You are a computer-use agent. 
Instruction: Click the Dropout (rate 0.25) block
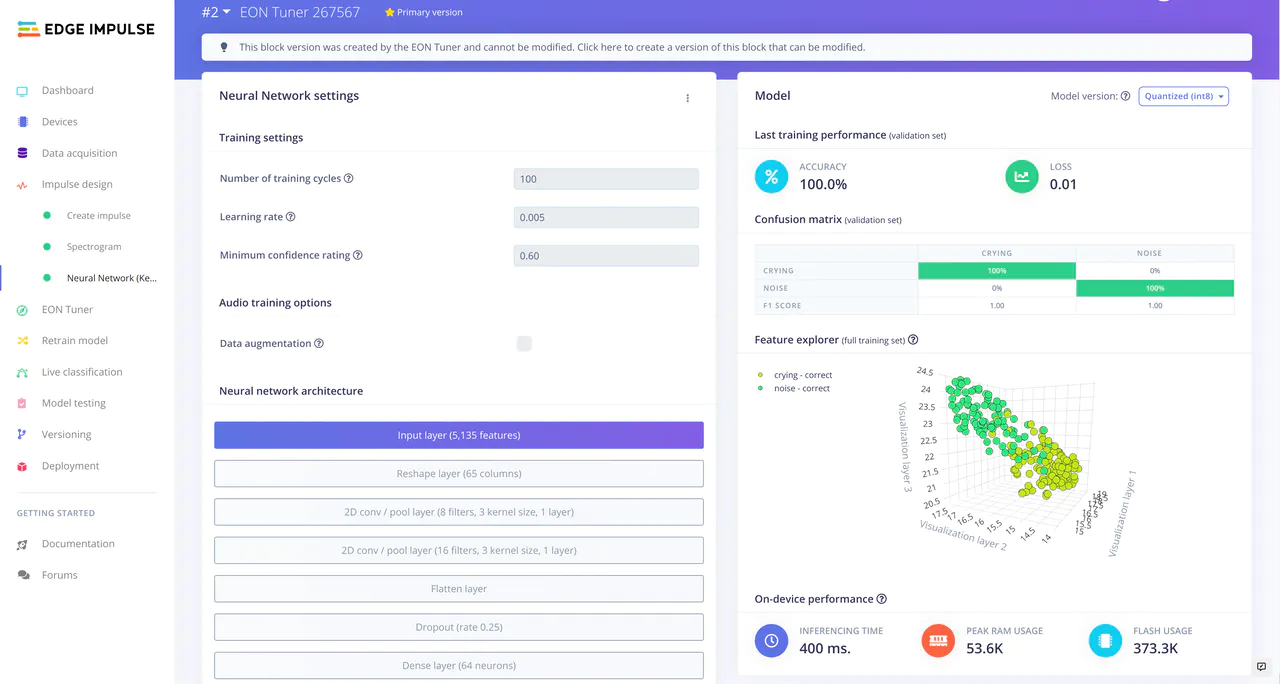pos(459,627)
